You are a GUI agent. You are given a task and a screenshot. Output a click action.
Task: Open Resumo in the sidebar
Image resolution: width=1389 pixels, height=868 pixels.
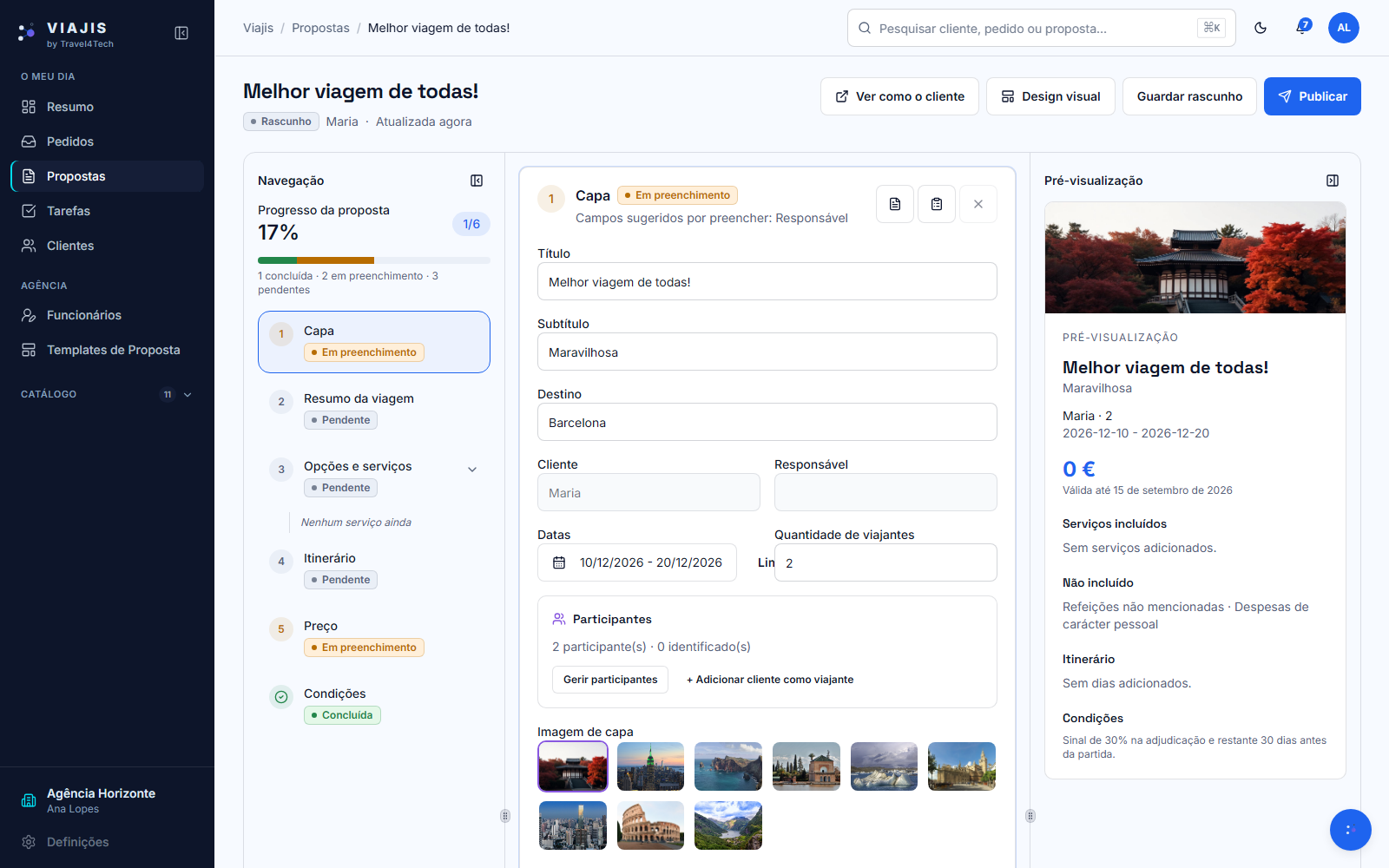(108, 107)
